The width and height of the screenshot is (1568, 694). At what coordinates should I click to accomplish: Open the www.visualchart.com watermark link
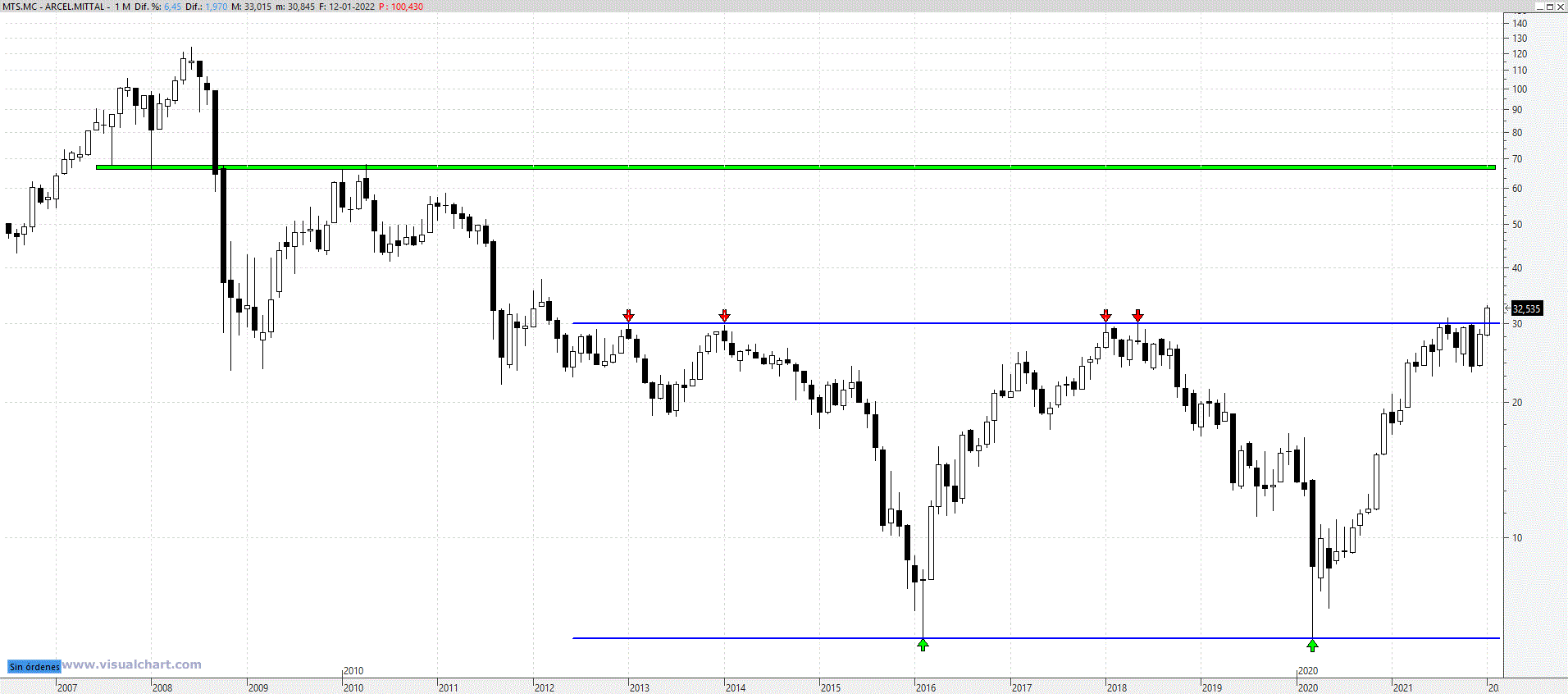click(x=132, y=664)
